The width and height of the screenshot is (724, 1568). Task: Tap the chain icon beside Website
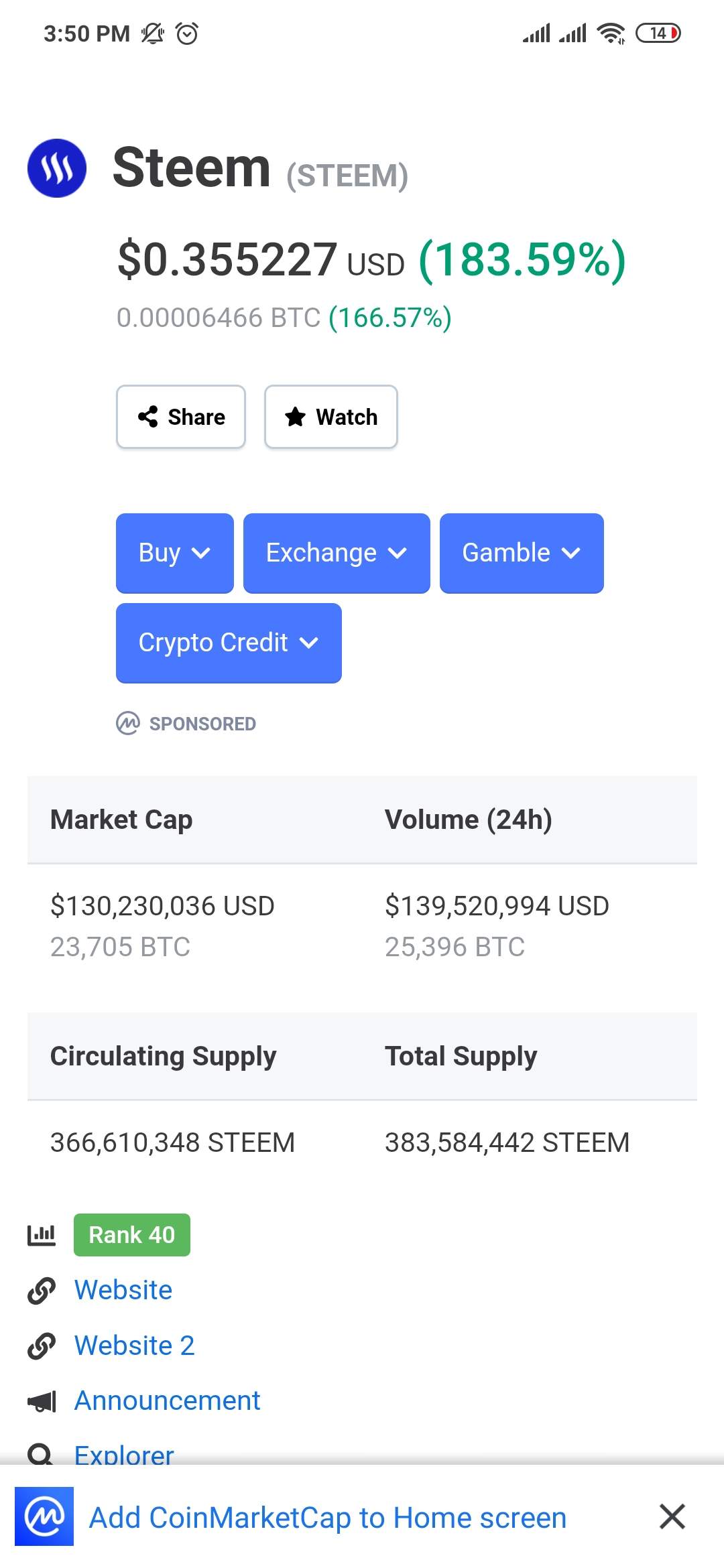tap(42, 1291)
